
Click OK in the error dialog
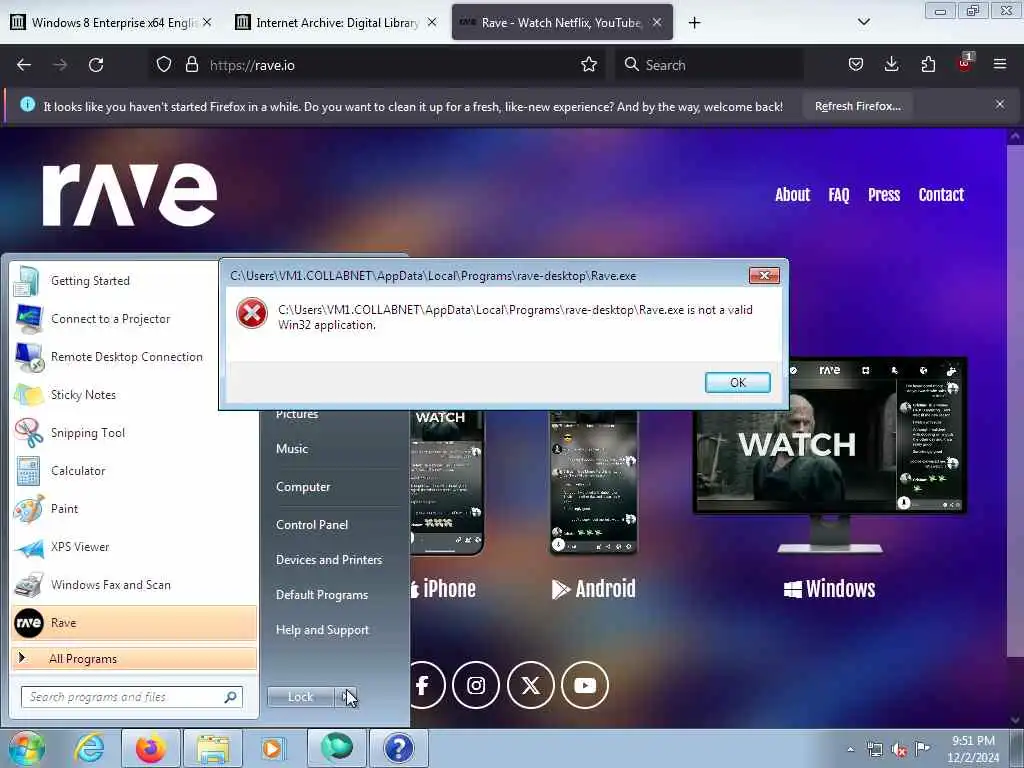tap(737, 382)
